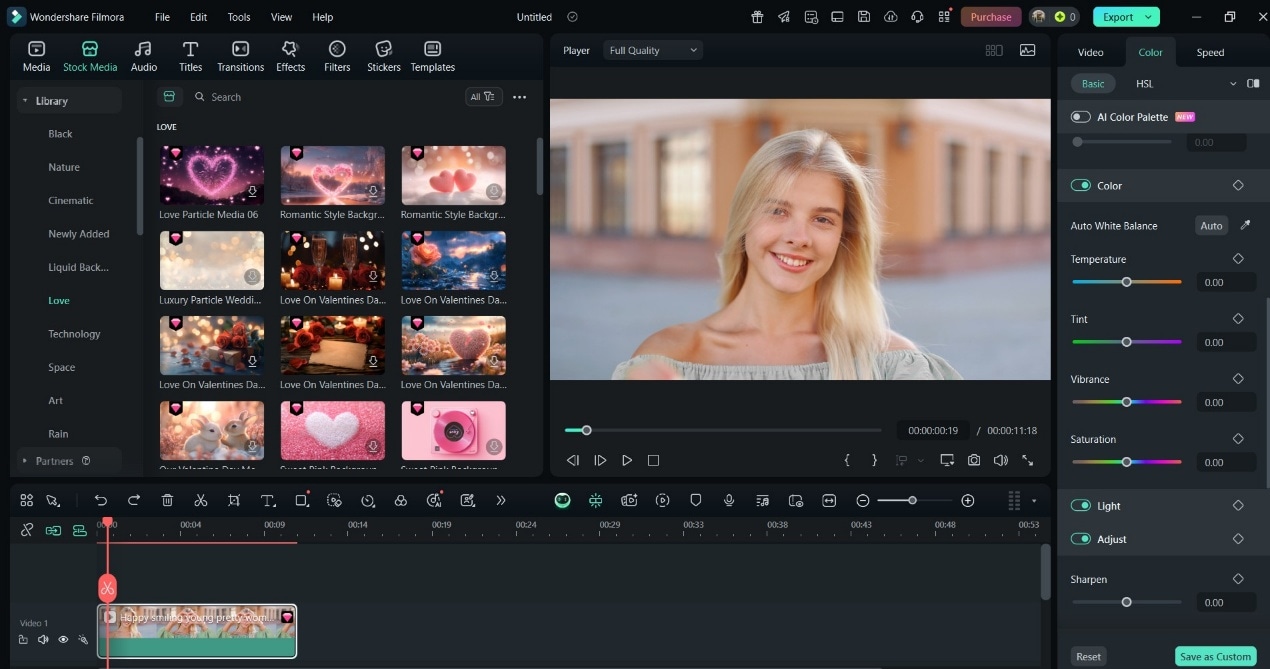Switch to the Speed tab
Viewport: 1270px width, 669px height.
pos(1210,52)
